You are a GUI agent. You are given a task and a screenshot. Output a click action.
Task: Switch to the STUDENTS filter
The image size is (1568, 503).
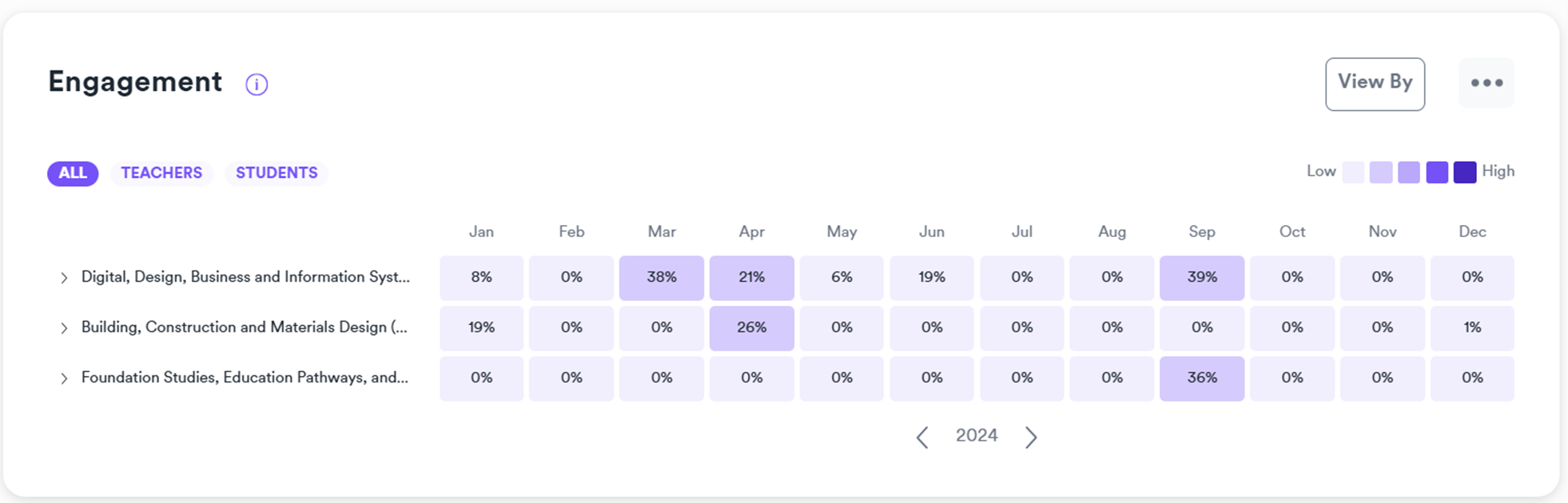click(277, 173)
